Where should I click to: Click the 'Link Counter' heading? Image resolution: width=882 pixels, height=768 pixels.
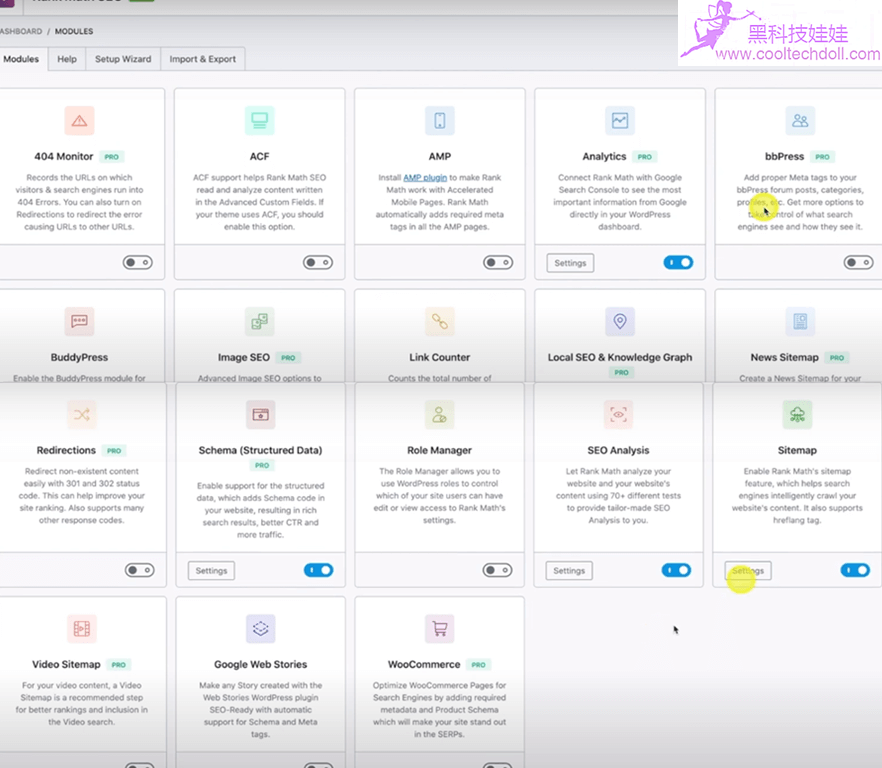click(x=439, y=357)
